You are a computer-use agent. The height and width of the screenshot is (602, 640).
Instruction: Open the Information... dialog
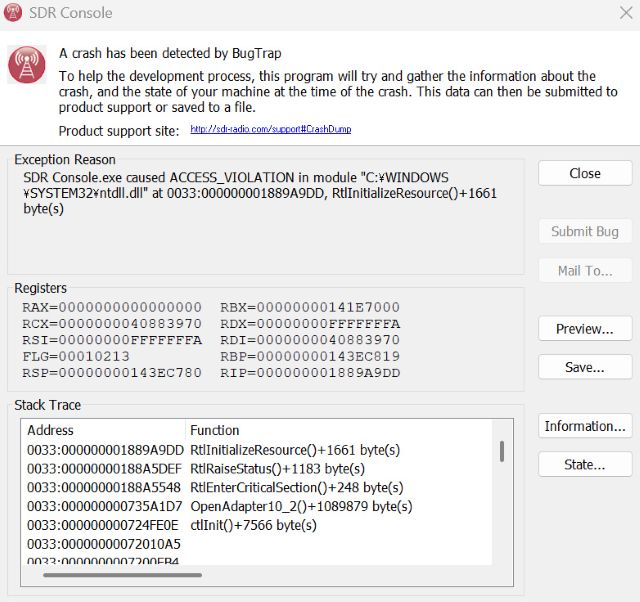click(585, 426)
